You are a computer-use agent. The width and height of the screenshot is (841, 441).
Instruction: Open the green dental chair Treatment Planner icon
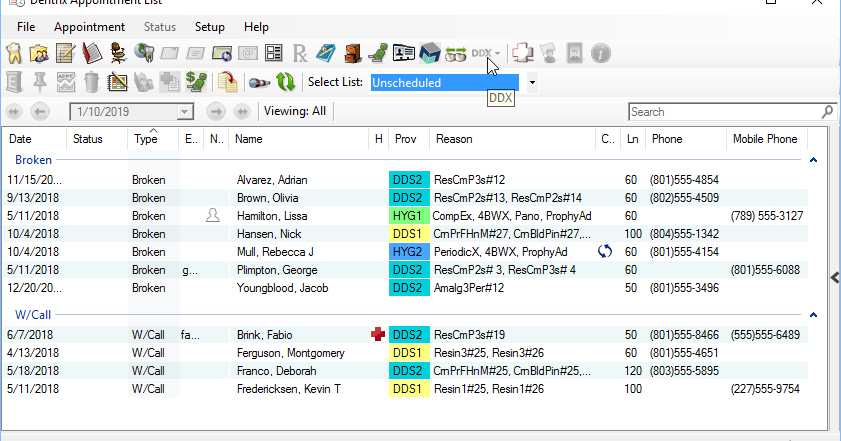point(378,53)
